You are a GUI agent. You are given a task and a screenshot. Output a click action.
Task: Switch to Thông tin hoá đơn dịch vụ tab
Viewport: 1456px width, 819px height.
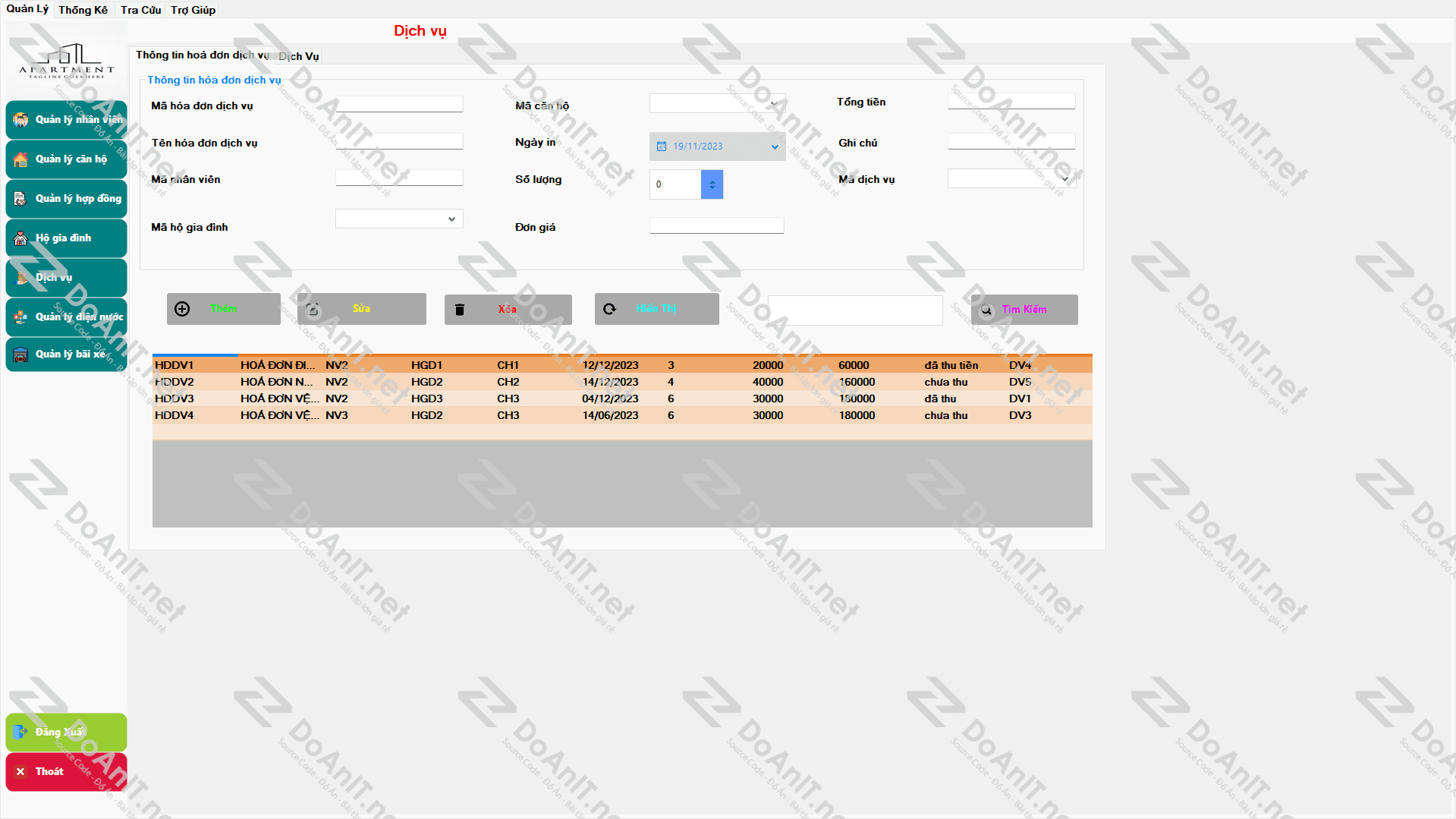202,55
